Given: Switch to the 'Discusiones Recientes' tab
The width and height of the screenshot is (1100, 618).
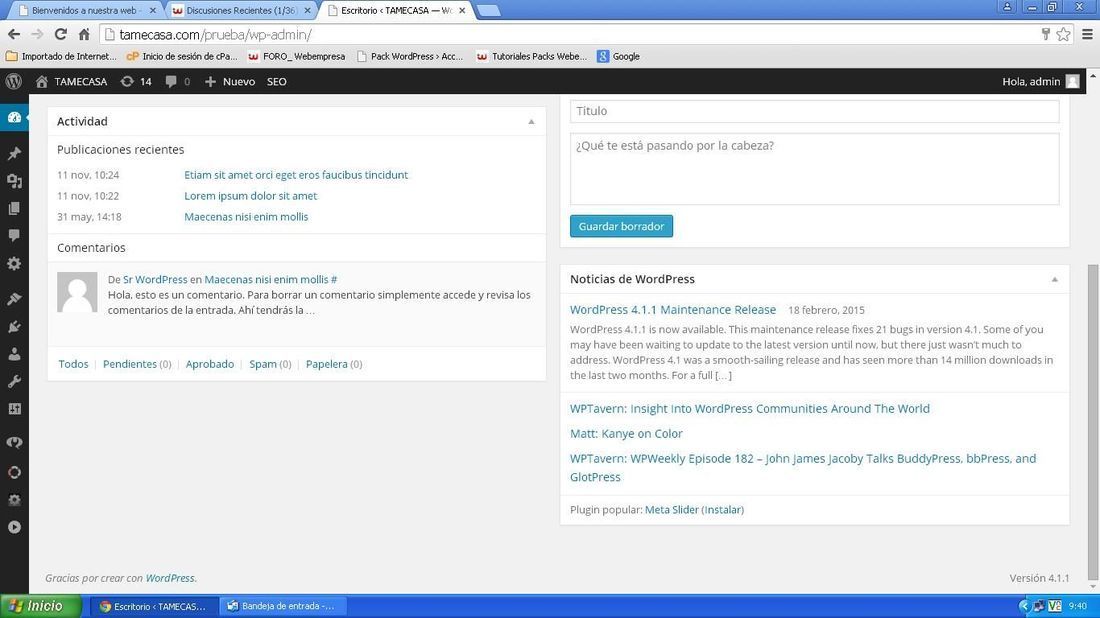Looking at the screenshot, I should tap(240, 11).
